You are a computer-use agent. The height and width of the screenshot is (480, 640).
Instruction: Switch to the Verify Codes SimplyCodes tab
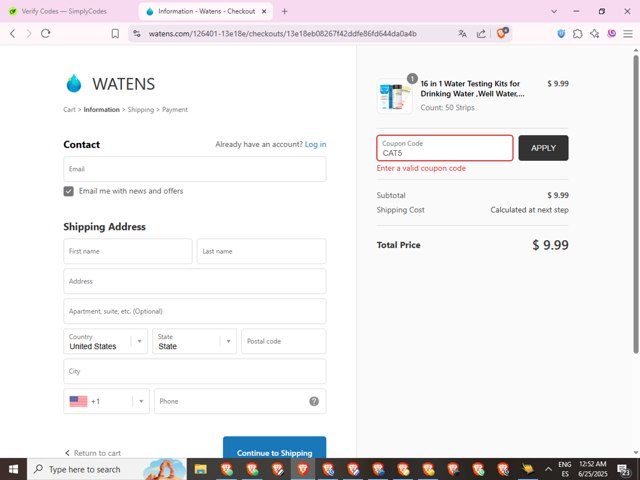[64, 11]
